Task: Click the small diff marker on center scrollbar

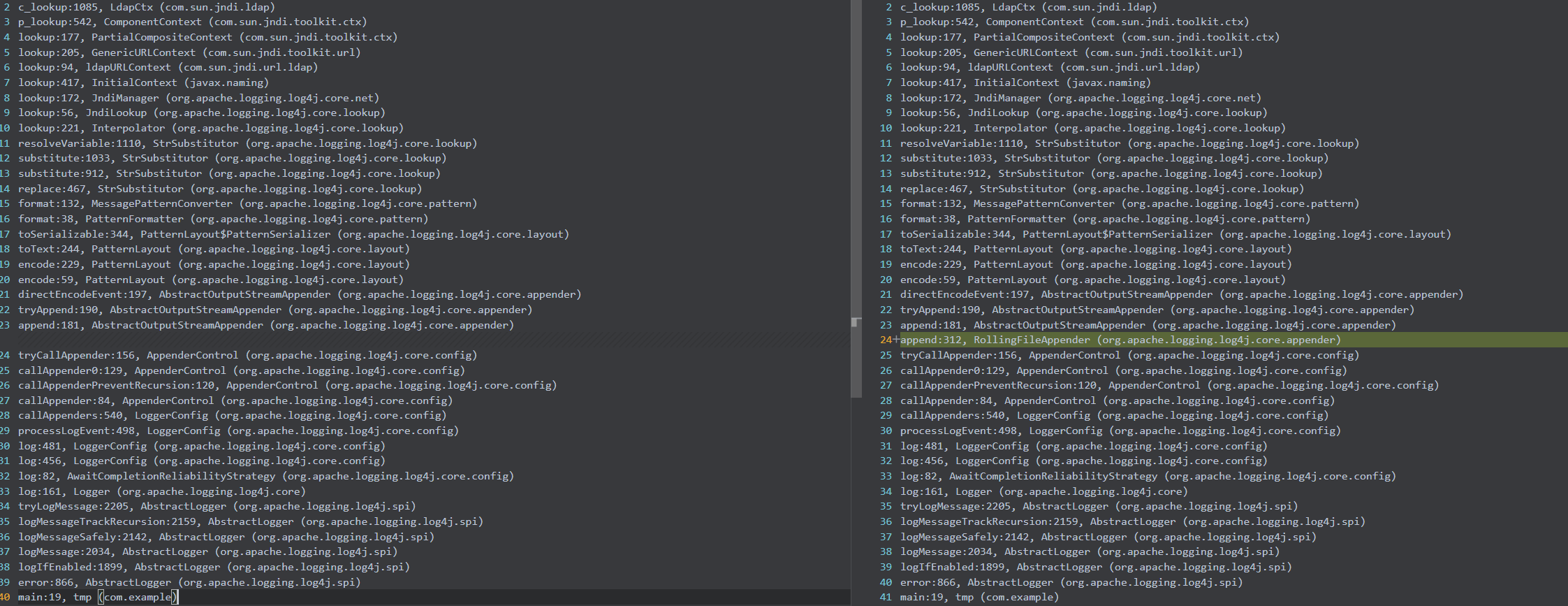Action: (856, 322)
